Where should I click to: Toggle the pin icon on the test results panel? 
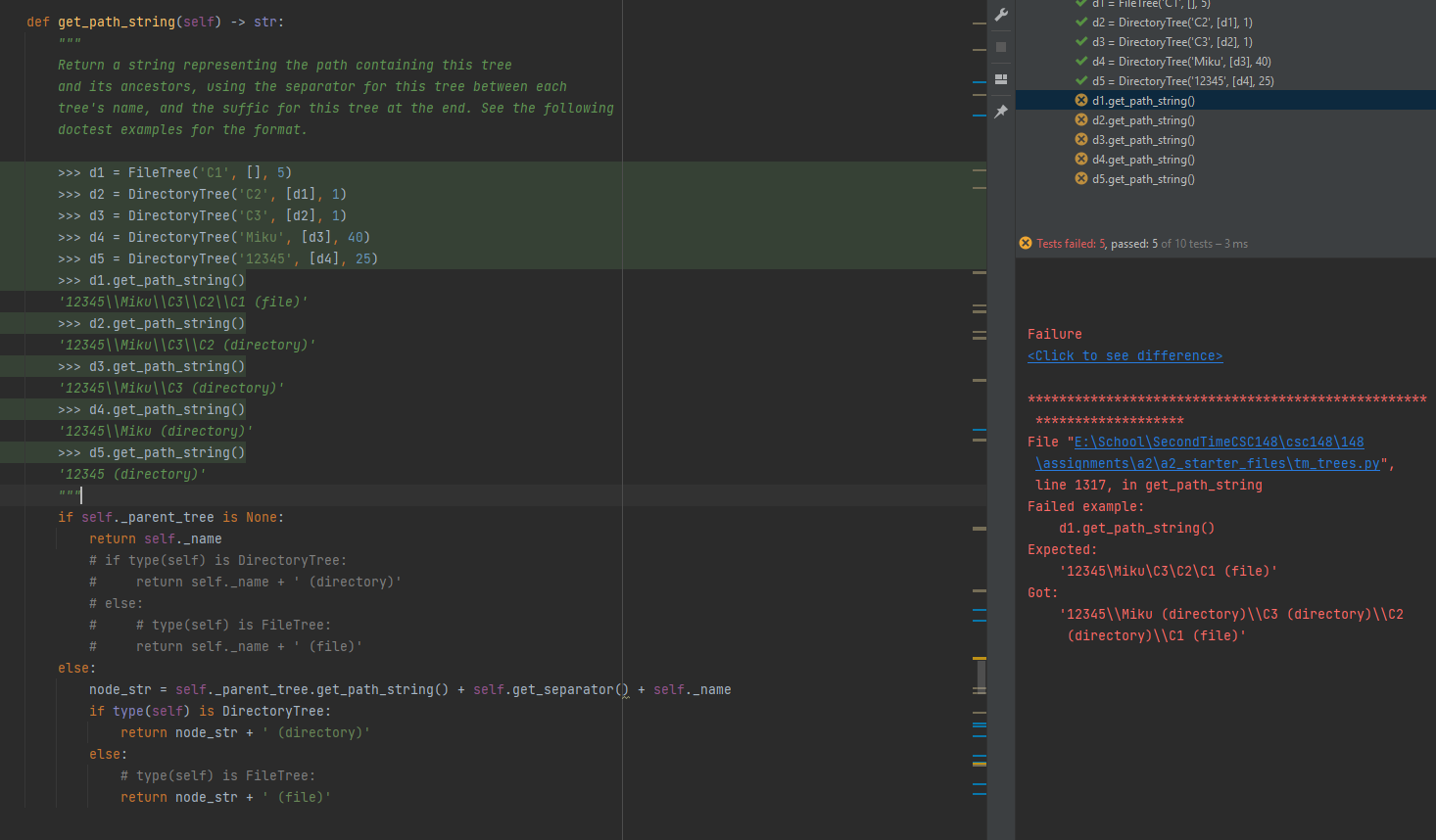tap(1000, 111)
